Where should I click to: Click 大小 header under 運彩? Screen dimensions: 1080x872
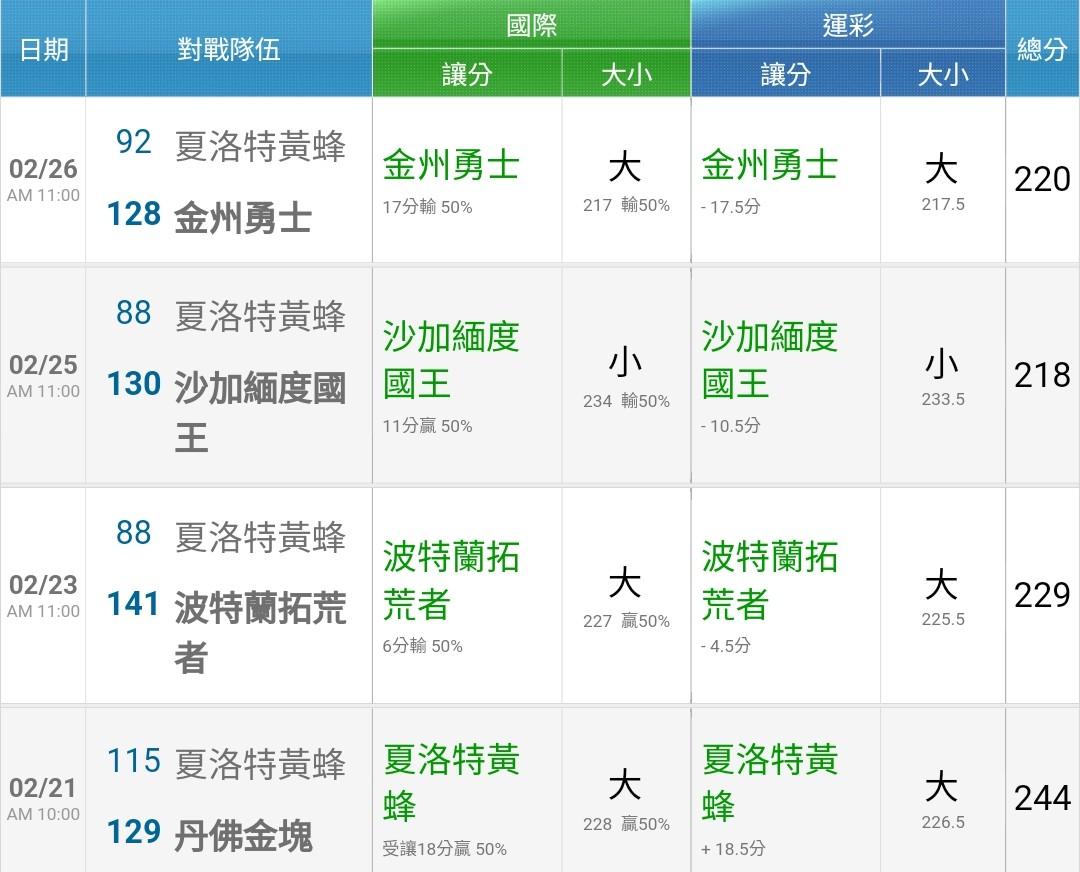click(x=943, y=74)
